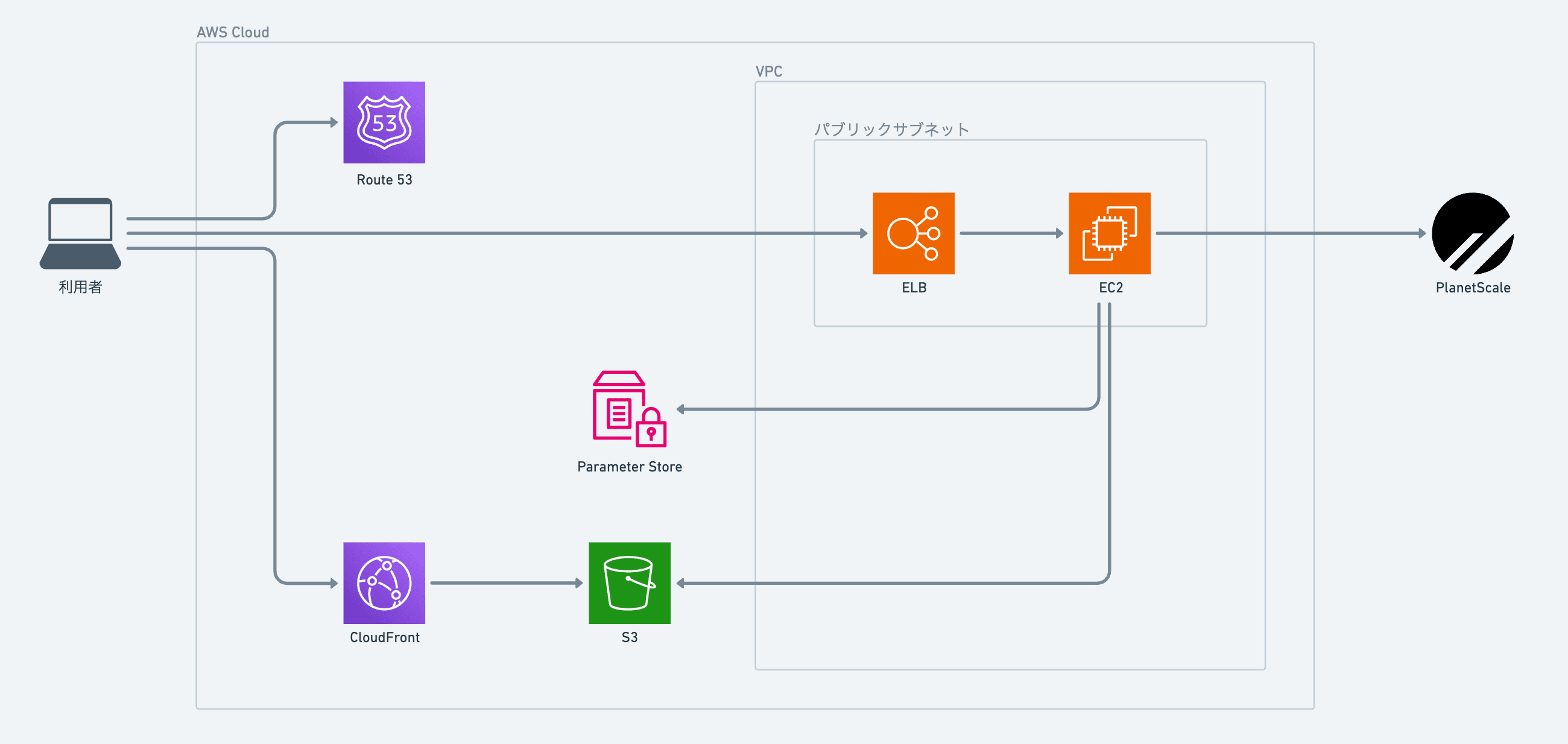This screenshot has width=1568, height=744.
Task: Click the "S3" label under bucket
Action: (x=630, y=637)
